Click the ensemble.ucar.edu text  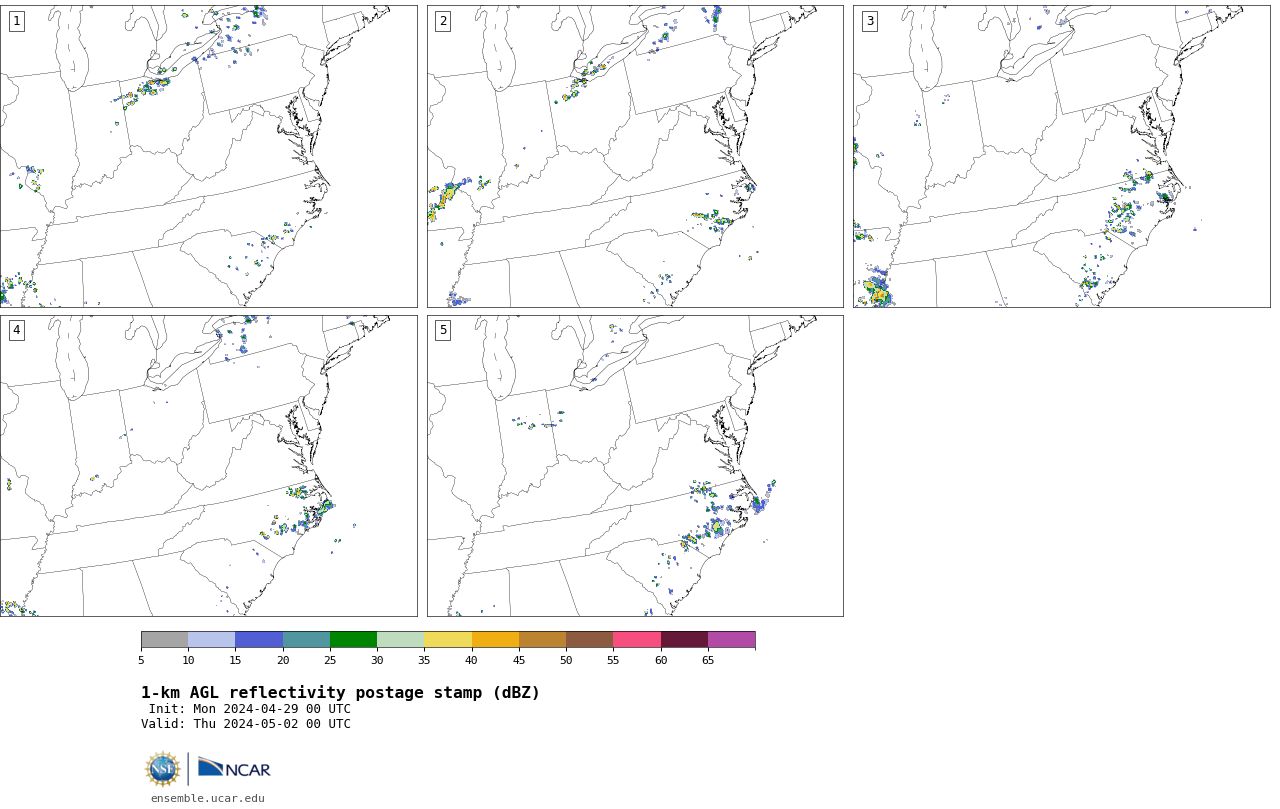click(x=208, y=798)
